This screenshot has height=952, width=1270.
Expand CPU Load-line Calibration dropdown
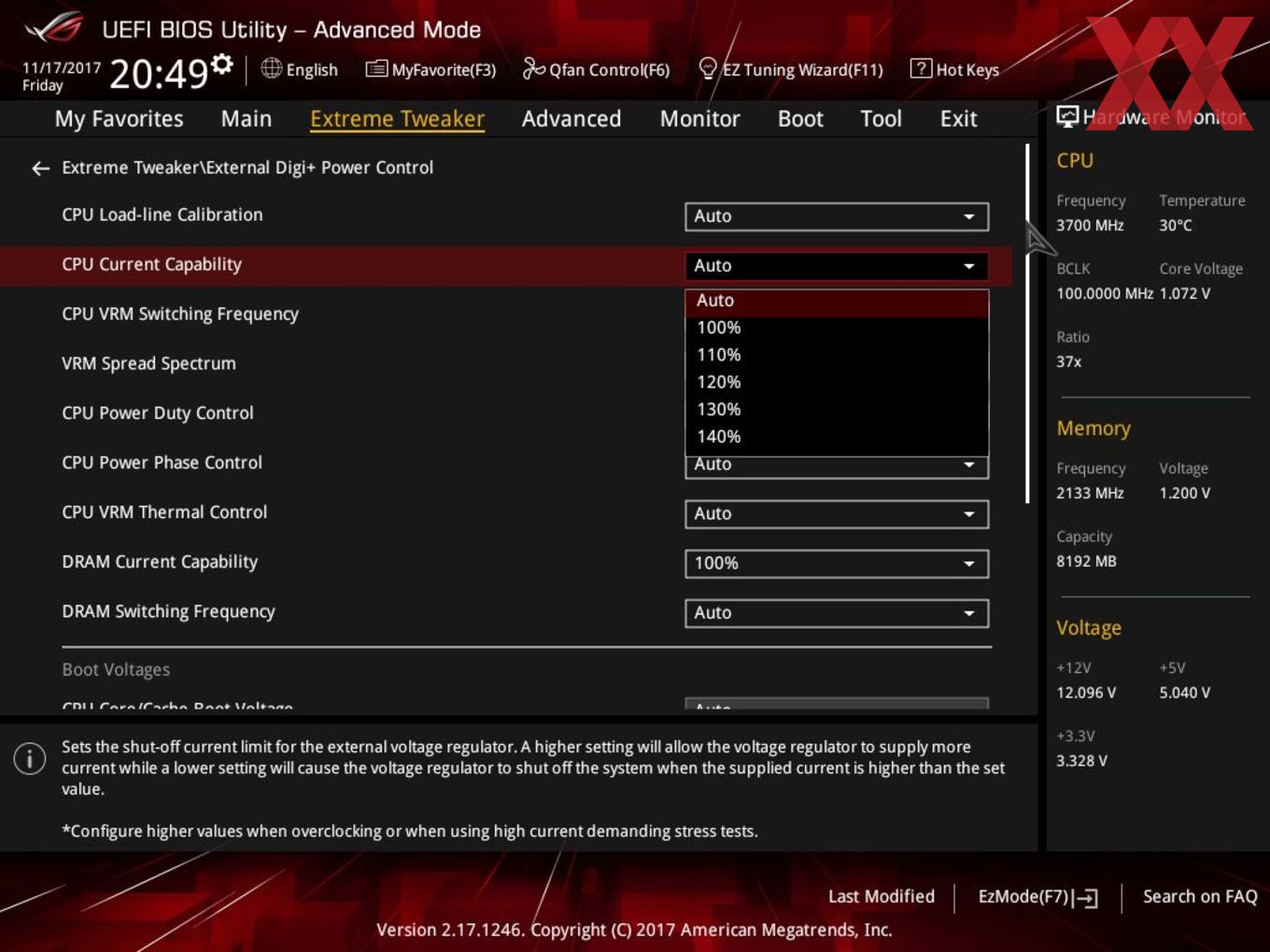pos(837,217)
